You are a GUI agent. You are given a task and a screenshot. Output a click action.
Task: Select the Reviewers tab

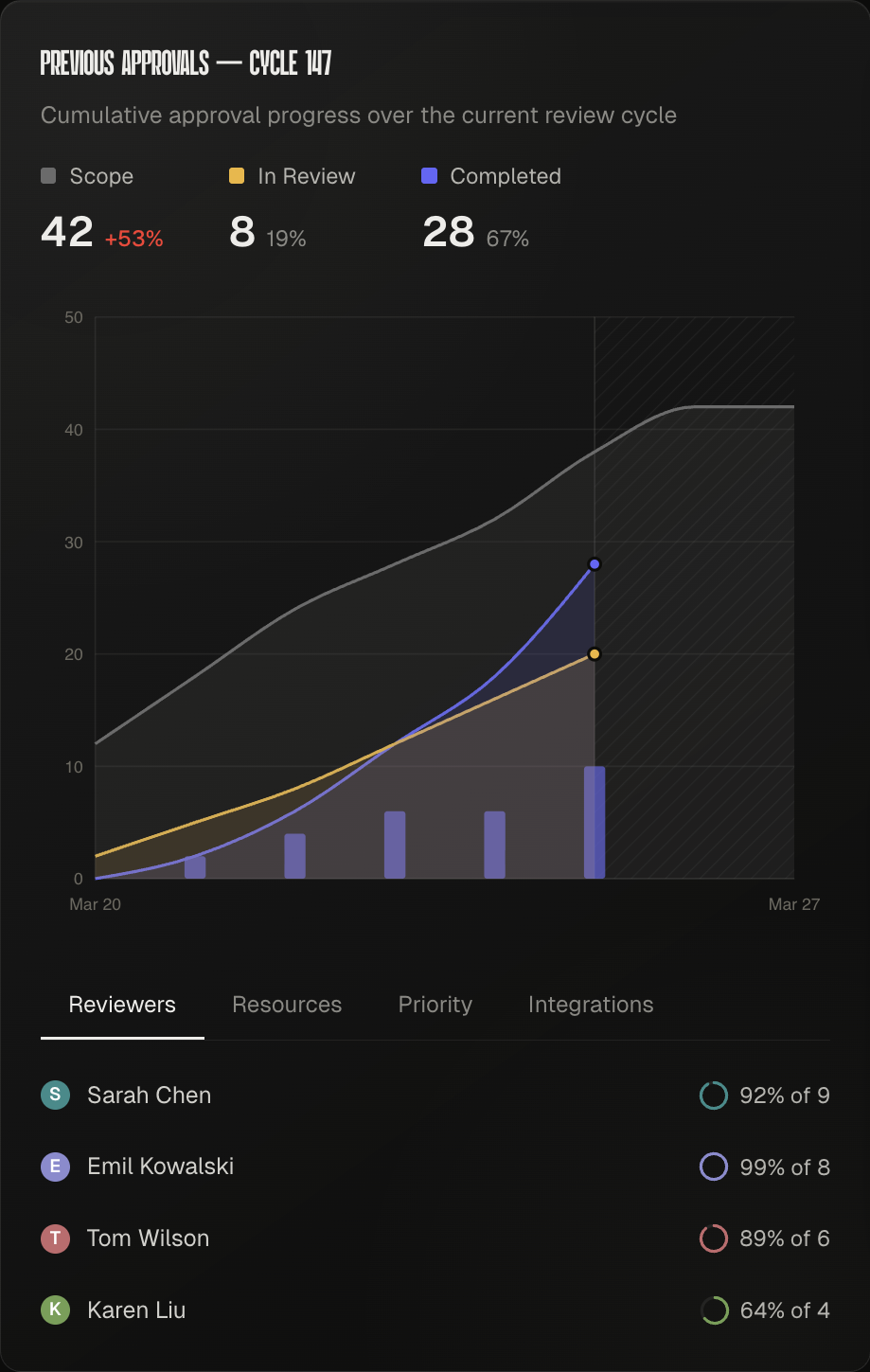click(121, 1005)
